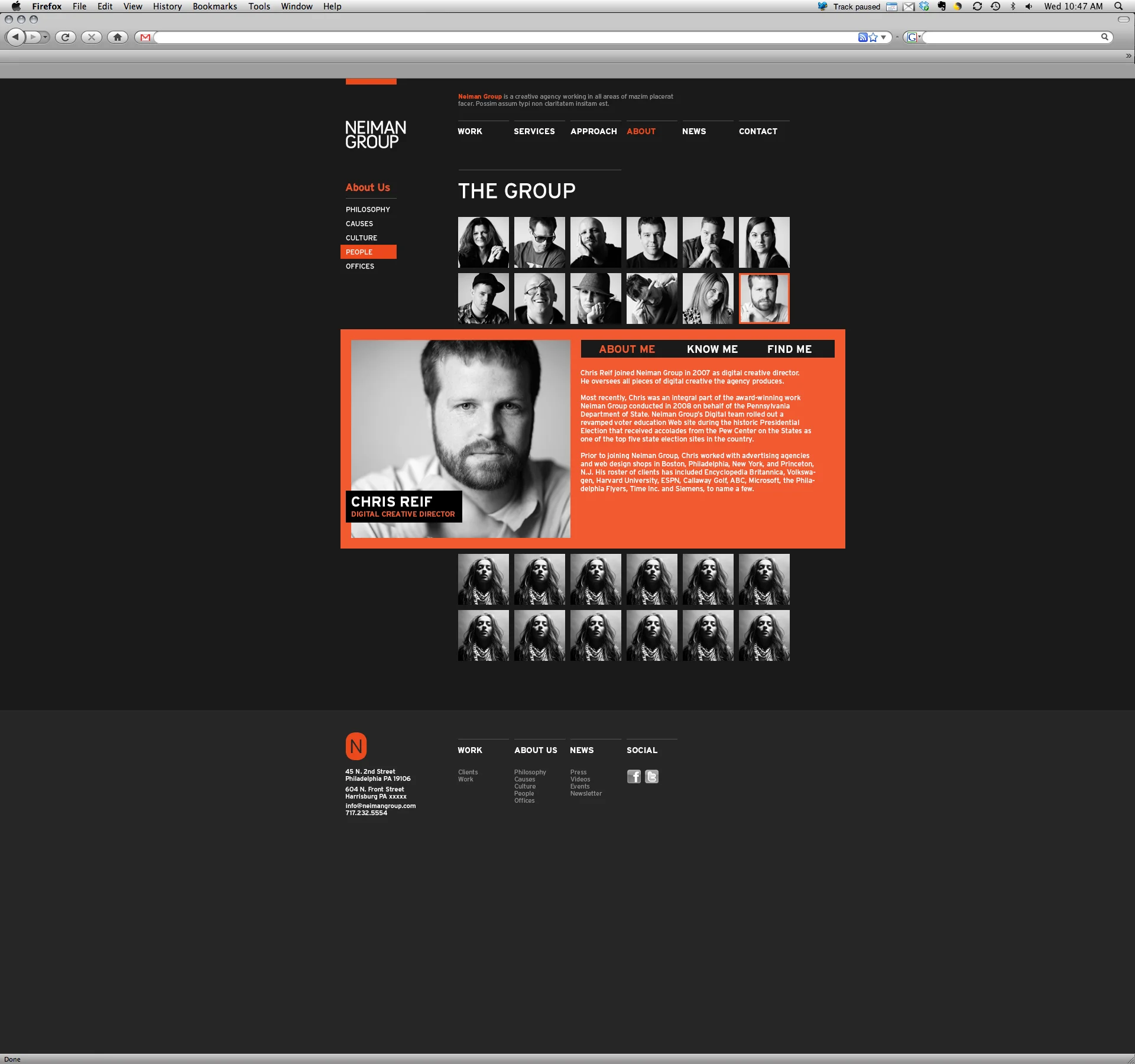Open the View menu
The image size is (1135, 1064).
(x=132, y=6)
